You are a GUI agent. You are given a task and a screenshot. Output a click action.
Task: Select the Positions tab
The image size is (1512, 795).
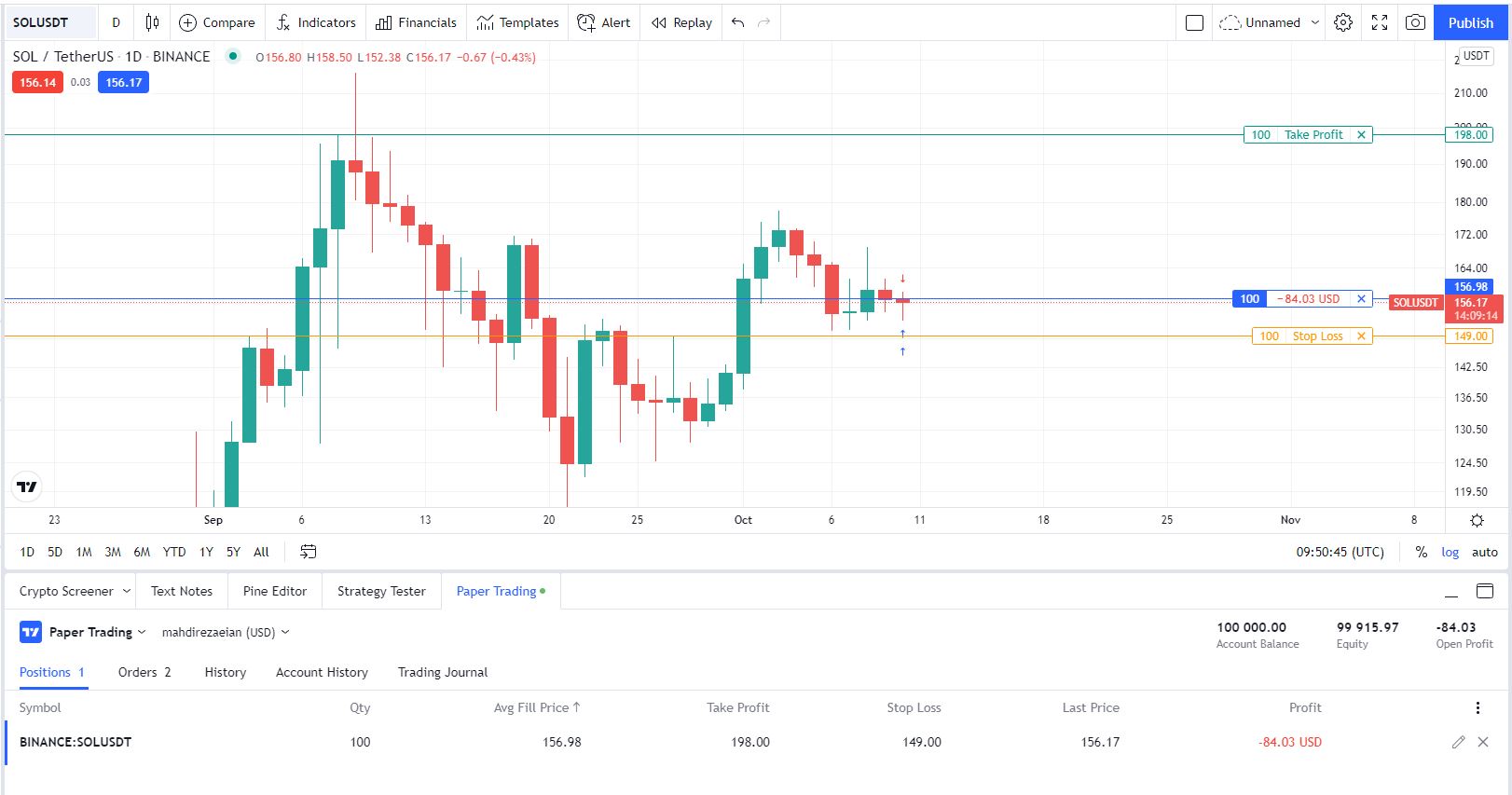(x=52, y=672)
